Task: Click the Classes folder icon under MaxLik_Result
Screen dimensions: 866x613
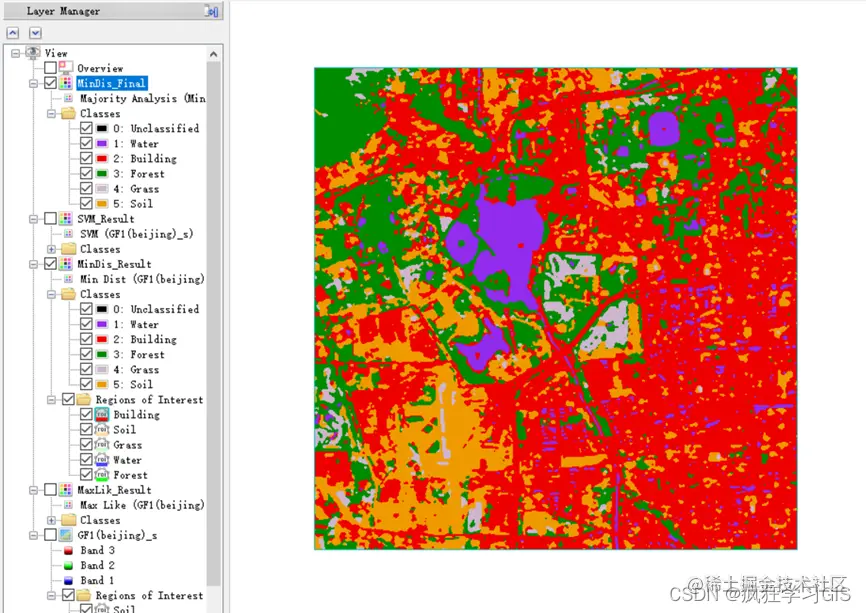Action: (x=68, y=520)
